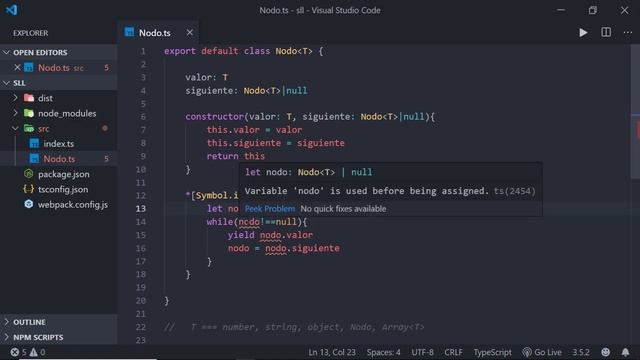Click 'yield nodo.valor' on line 15
640x360 pixels.
(270, 235)
